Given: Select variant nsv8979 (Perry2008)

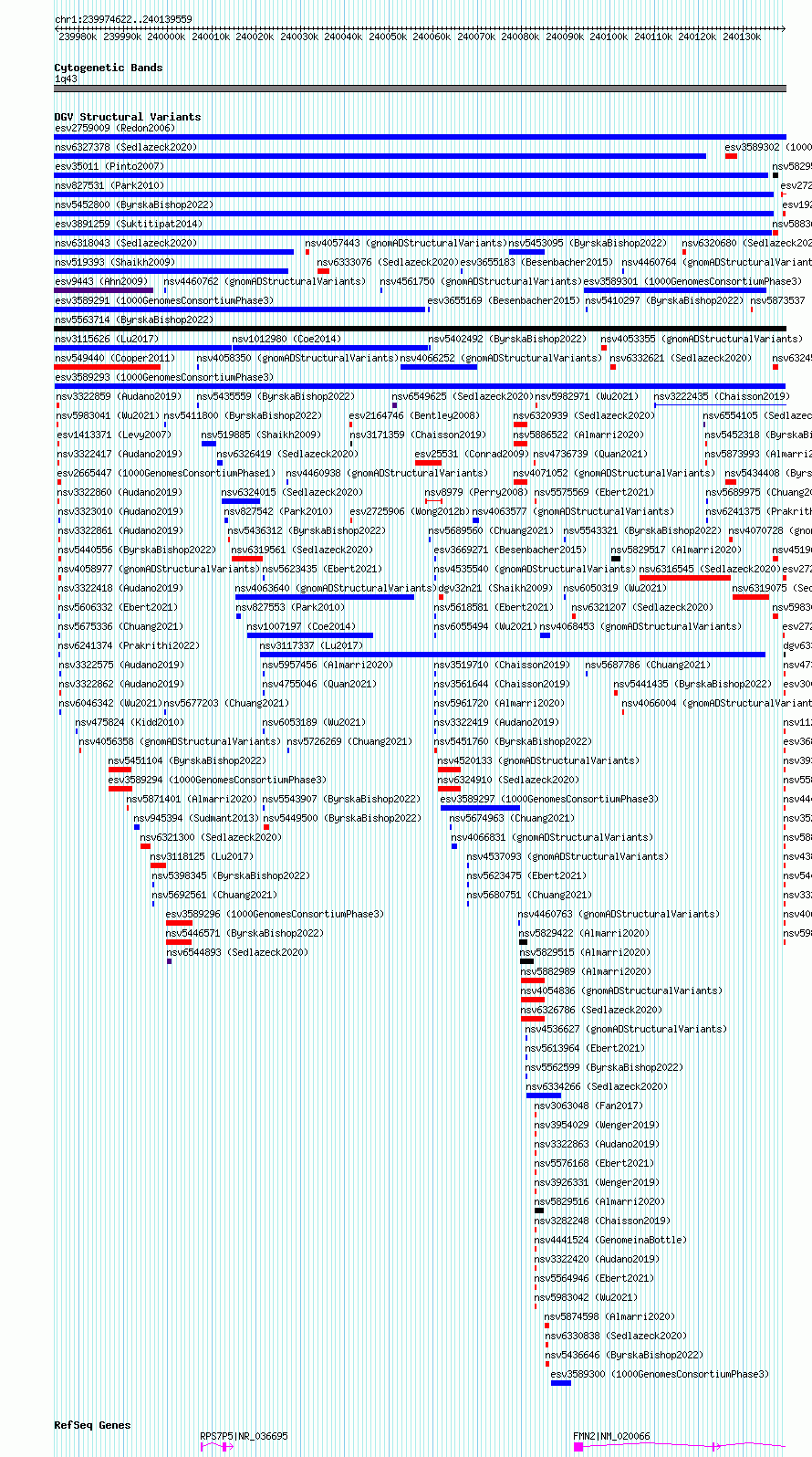Looking at the screenshot, I should pos(434,501).
